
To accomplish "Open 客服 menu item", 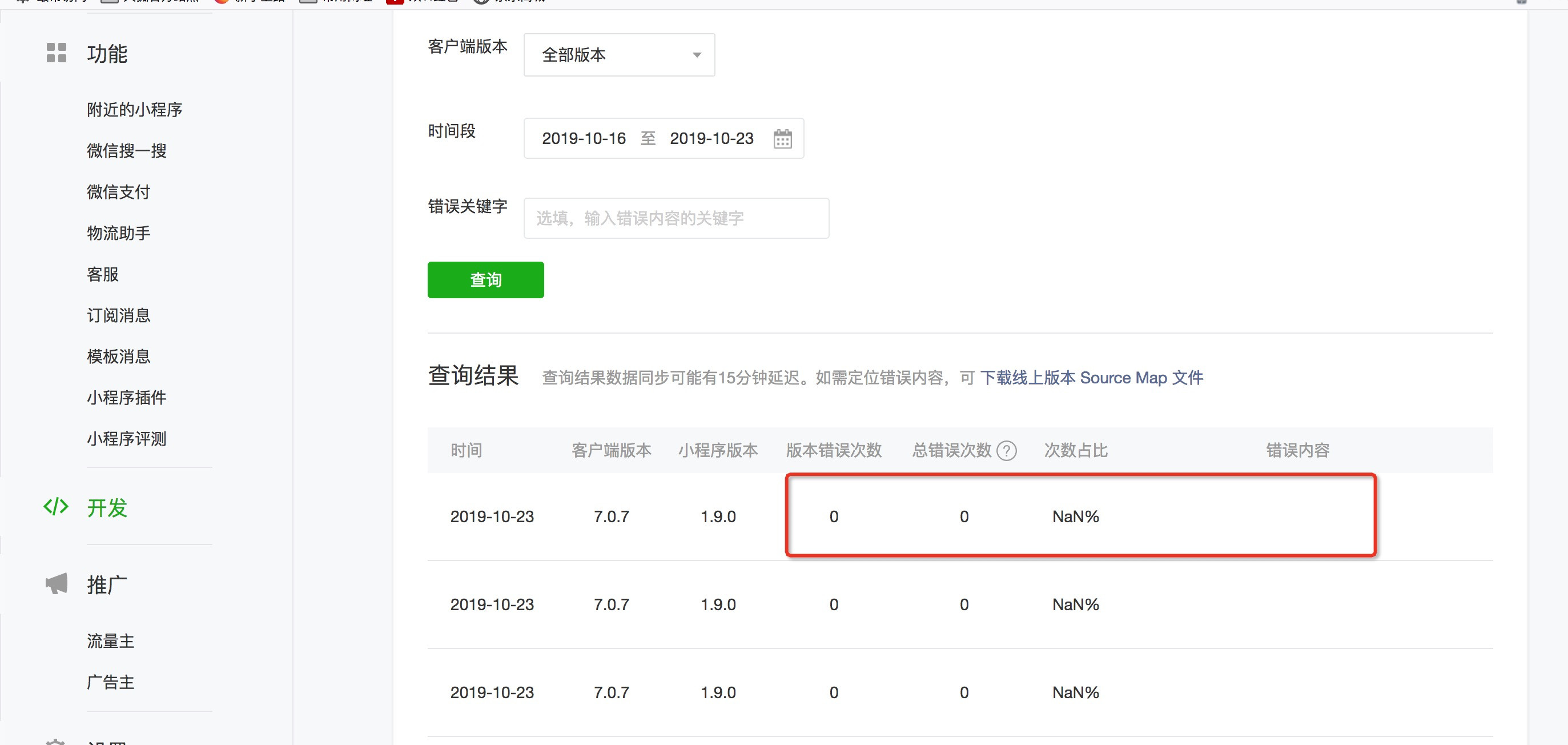I will 103,274.
